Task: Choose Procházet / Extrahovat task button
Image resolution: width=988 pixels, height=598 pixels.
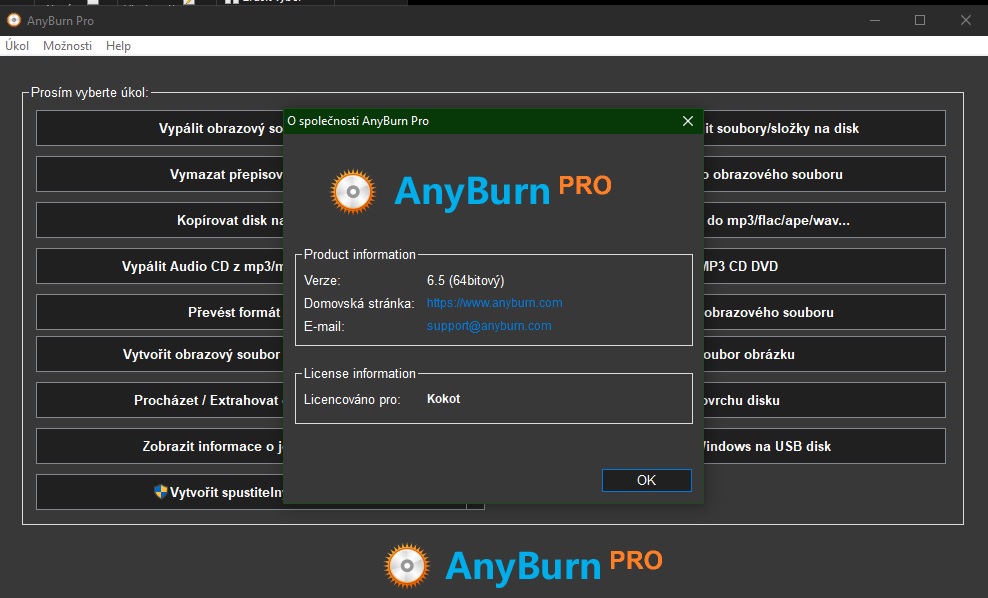Action: (x=160, y=400)
